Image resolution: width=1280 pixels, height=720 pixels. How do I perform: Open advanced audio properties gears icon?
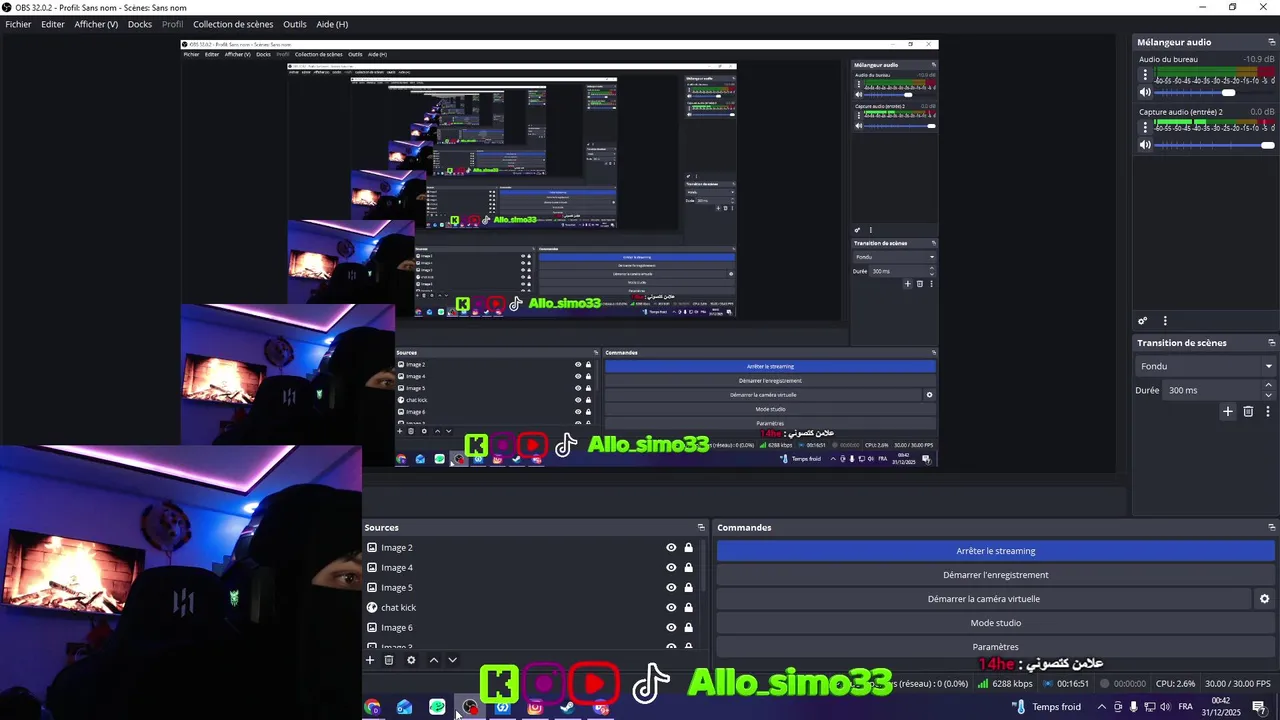[1143, 321]
